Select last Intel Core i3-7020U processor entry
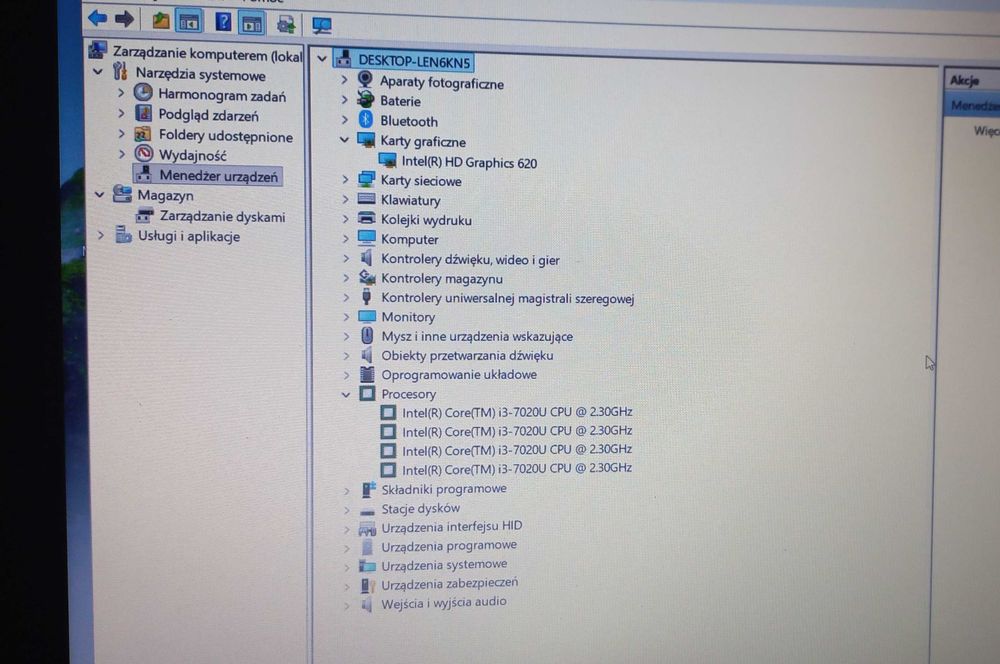1000x664 pixels. pyautogui.click(x=517, y=469)
